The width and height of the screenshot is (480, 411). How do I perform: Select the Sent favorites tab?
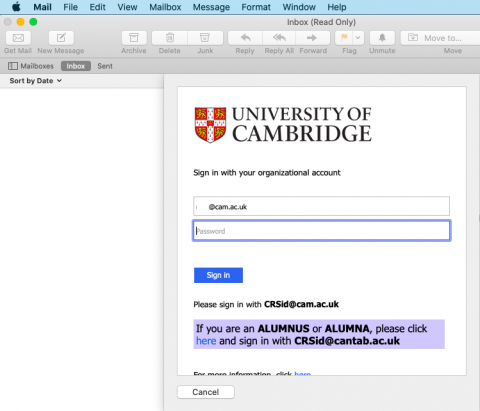105,66
